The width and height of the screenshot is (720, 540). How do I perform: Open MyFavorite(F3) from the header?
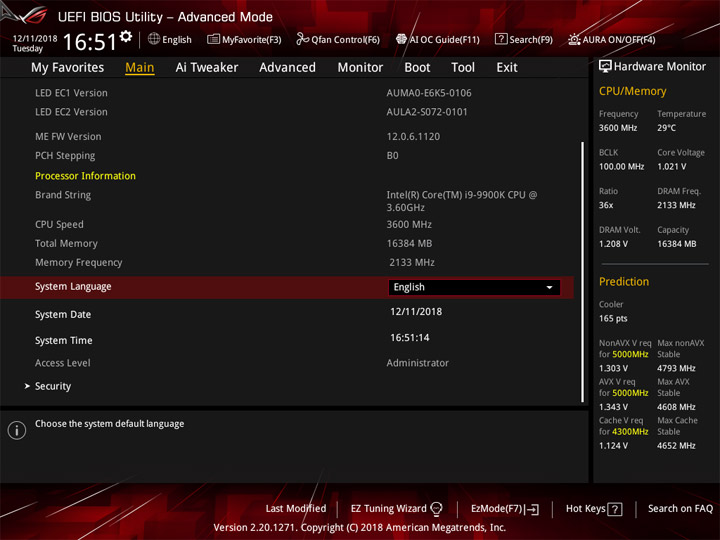point(244,39)
